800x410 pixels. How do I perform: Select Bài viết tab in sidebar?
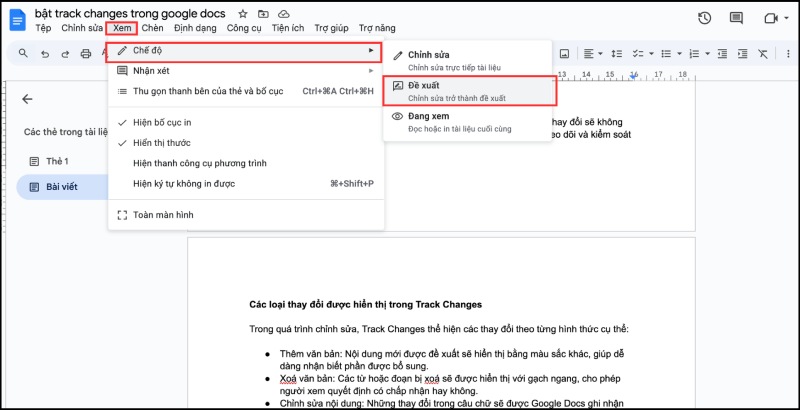(62, 187)
